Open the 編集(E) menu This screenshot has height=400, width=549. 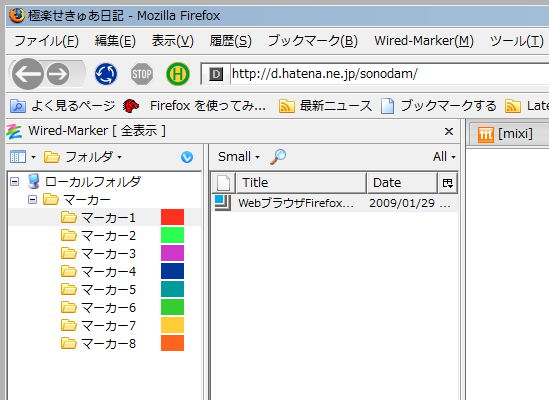[x=115, y=41]
